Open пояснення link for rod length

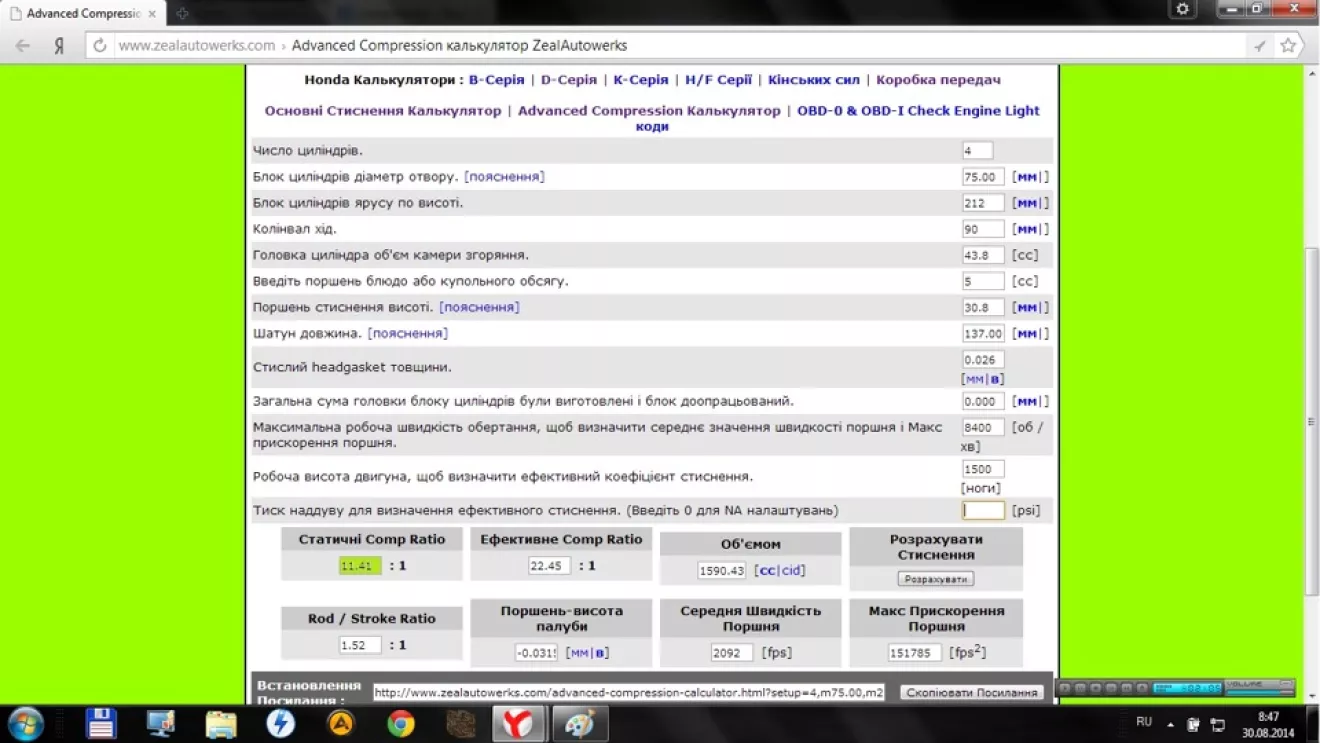(408, 334)
